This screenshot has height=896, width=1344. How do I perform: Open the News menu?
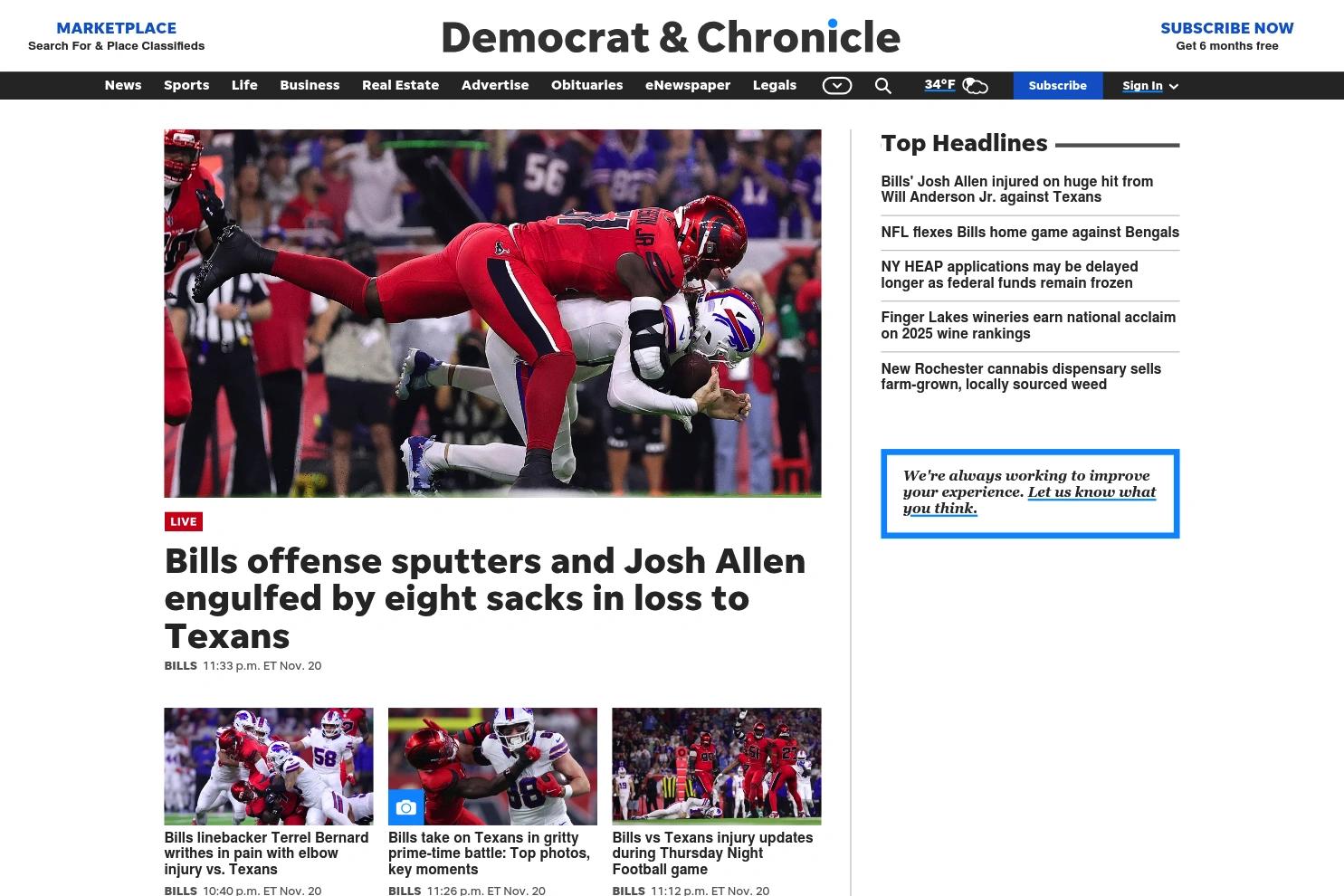[123, 85]
